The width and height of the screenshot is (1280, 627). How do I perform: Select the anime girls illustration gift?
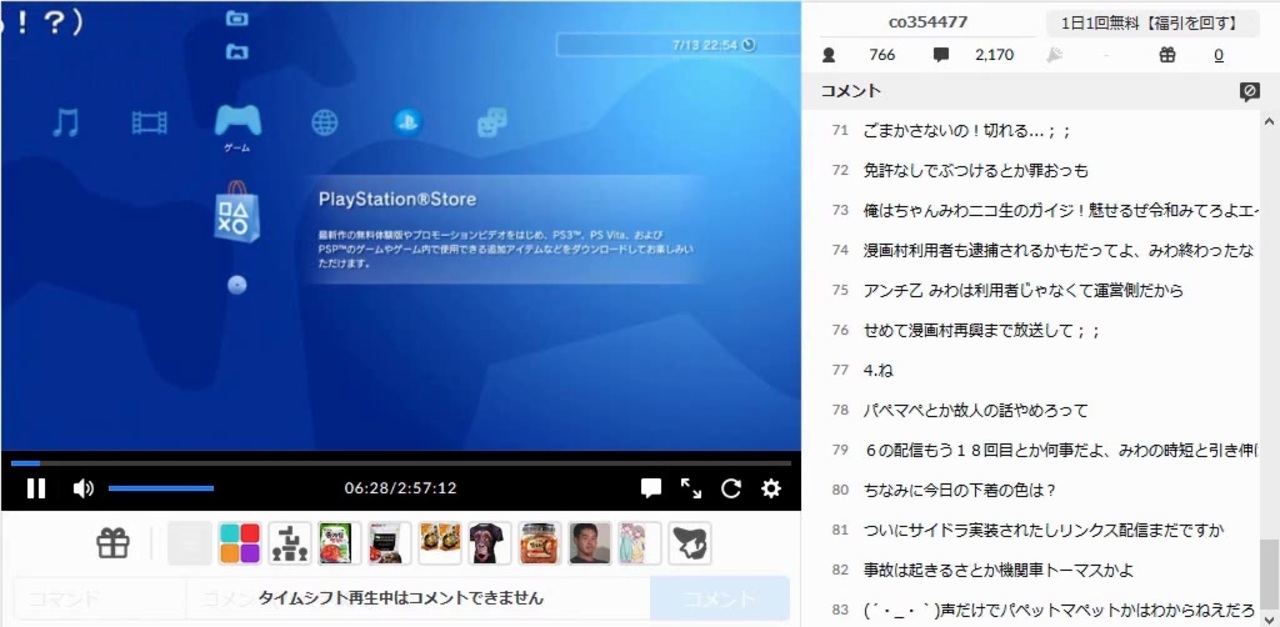639,543
